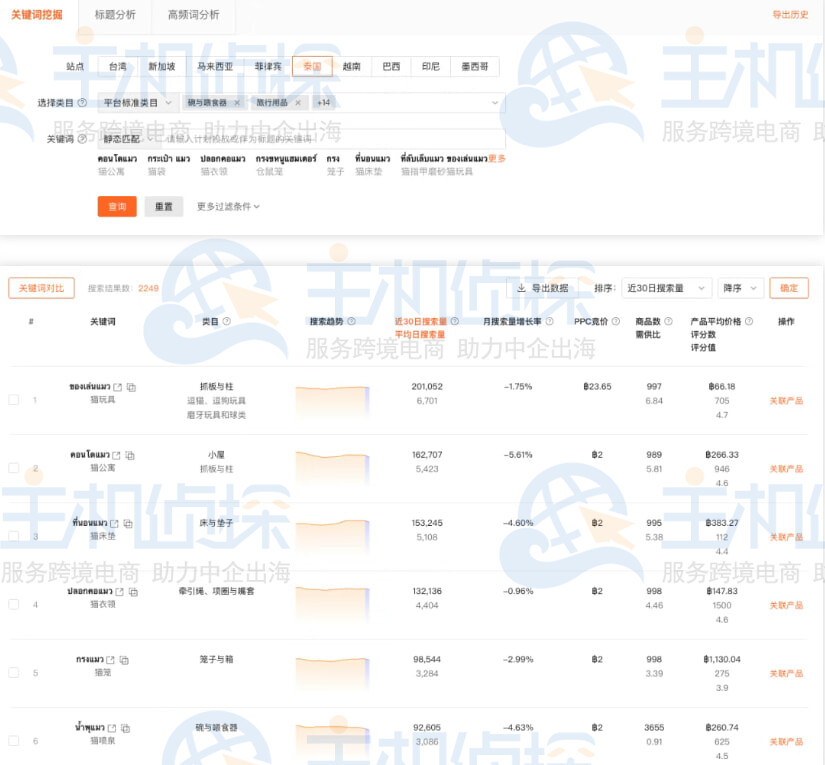Click the tooltip icon on 搜索趋势 header
This screenshot has width=825, height=765.
(x=352, y=321)
